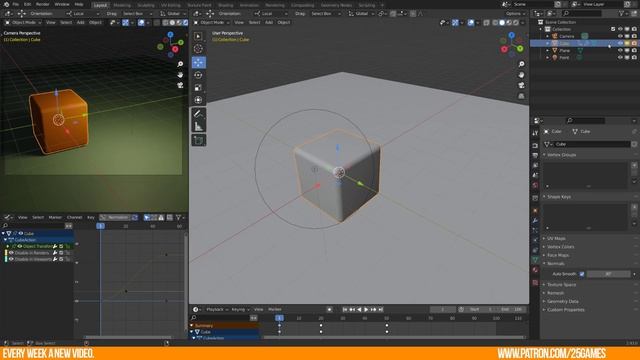Open Keying menu in timeline

click(240, 309)
